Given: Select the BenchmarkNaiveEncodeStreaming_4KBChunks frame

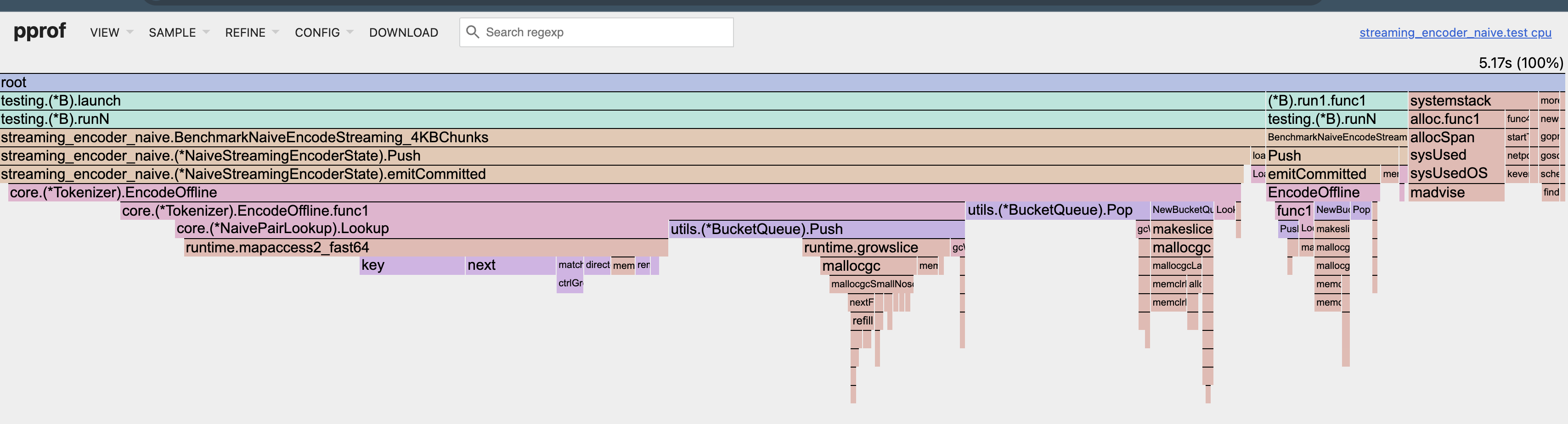Looking at the screenshot, I should [x=365, y=138].
